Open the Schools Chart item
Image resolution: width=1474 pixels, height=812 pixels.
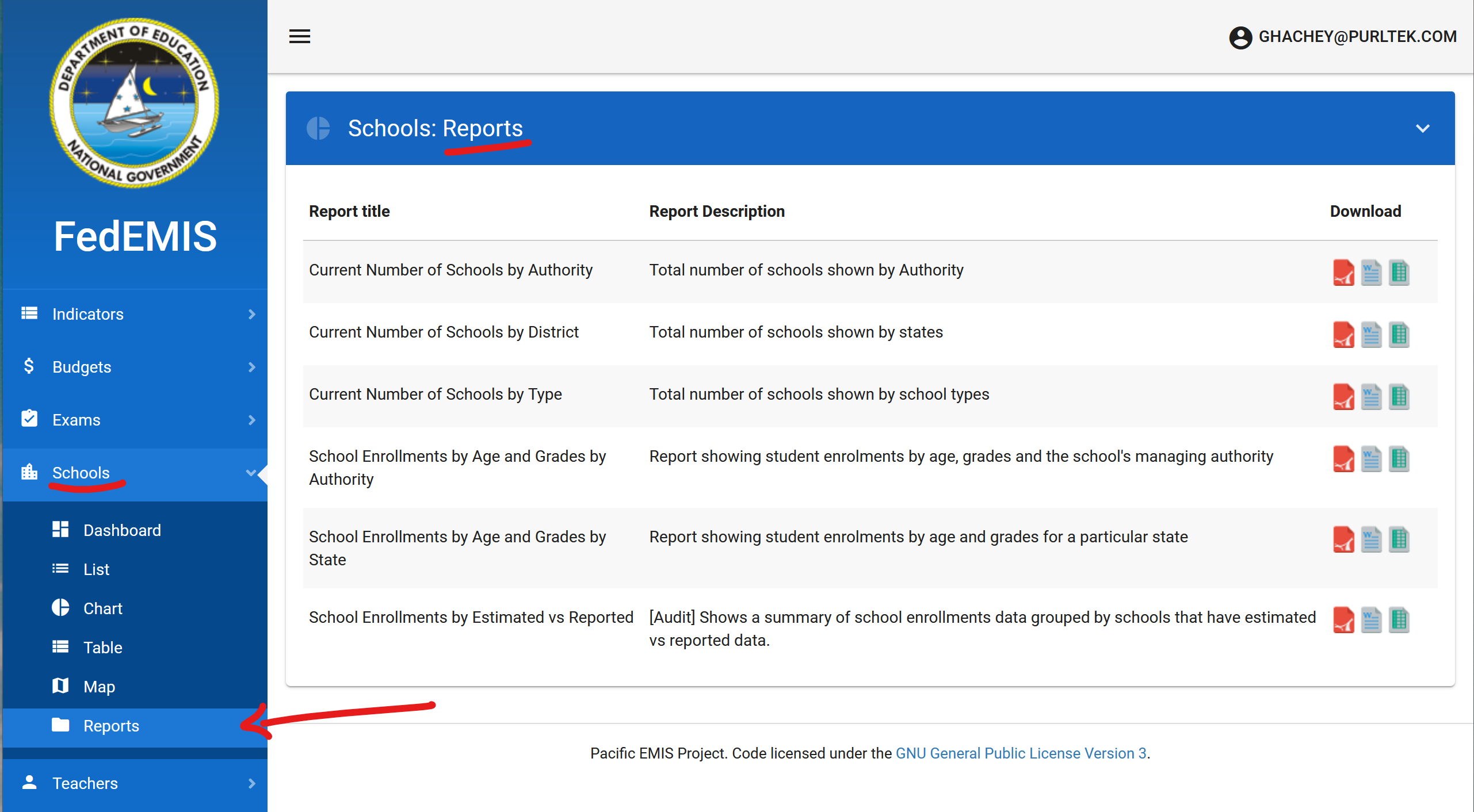point(102,608)
